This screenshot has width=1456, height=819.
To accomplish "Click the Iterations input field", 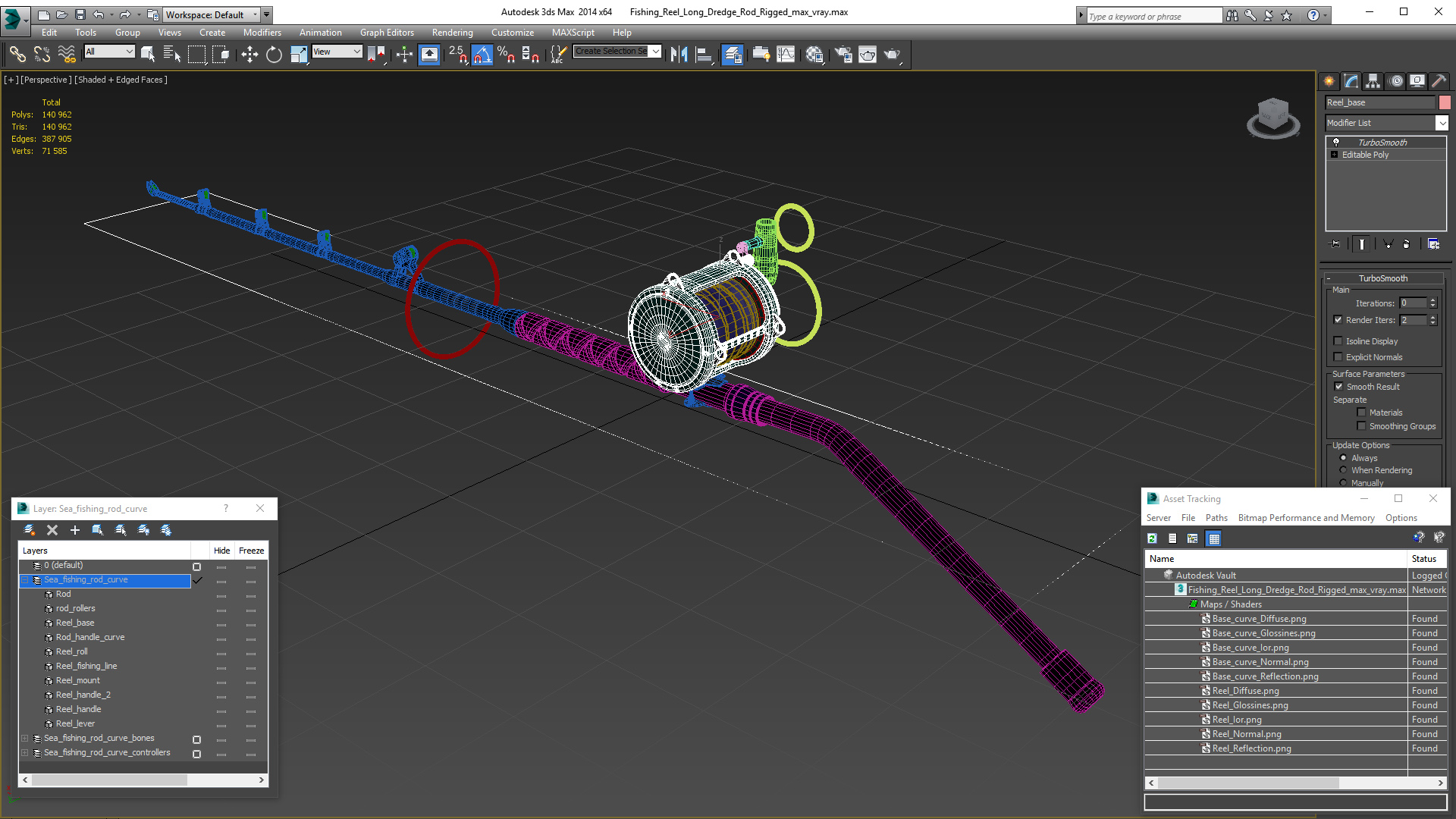I will pos(1412,303).
